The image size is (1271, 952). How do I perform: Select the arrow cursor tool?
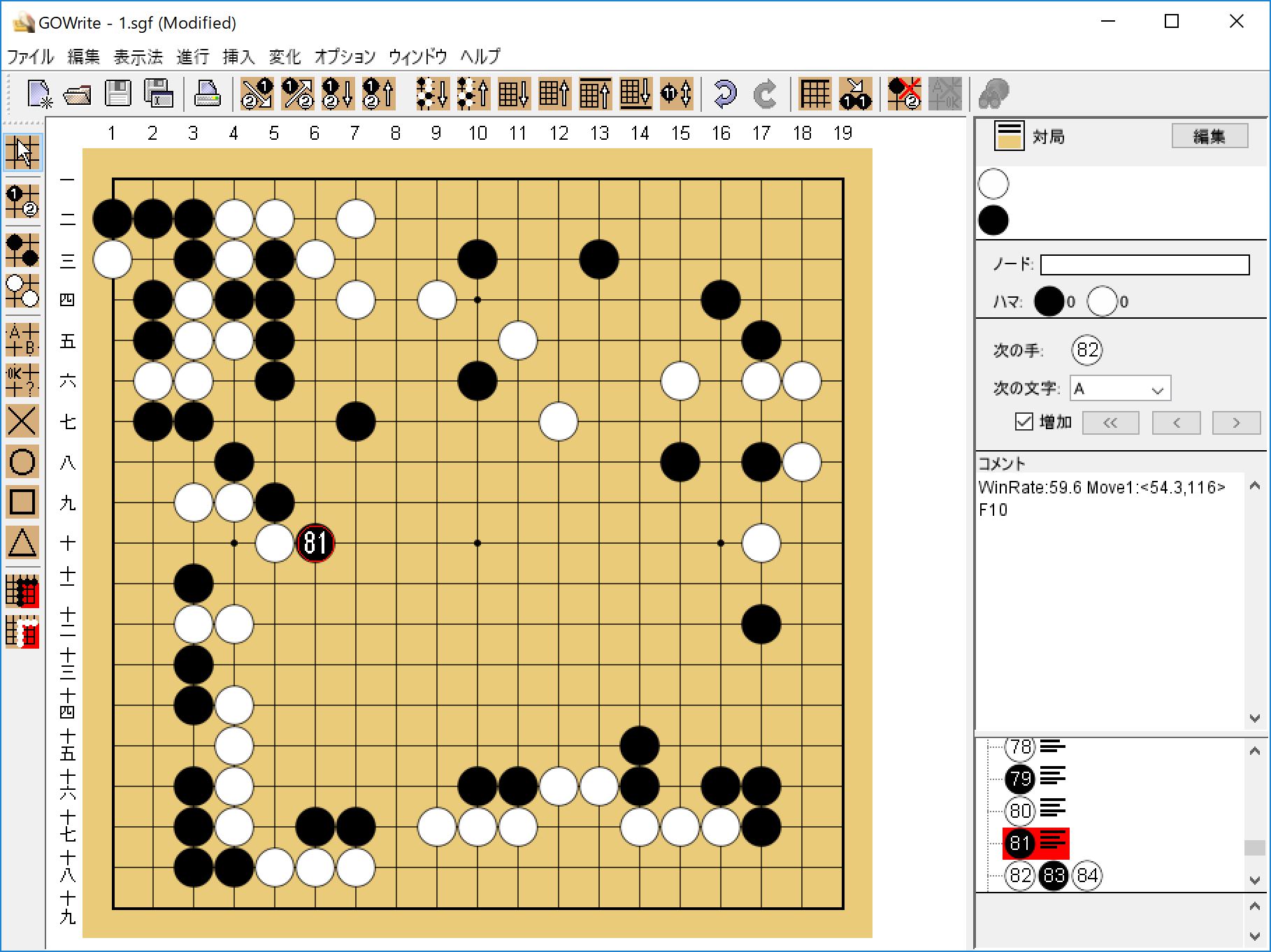coord(22,152)
